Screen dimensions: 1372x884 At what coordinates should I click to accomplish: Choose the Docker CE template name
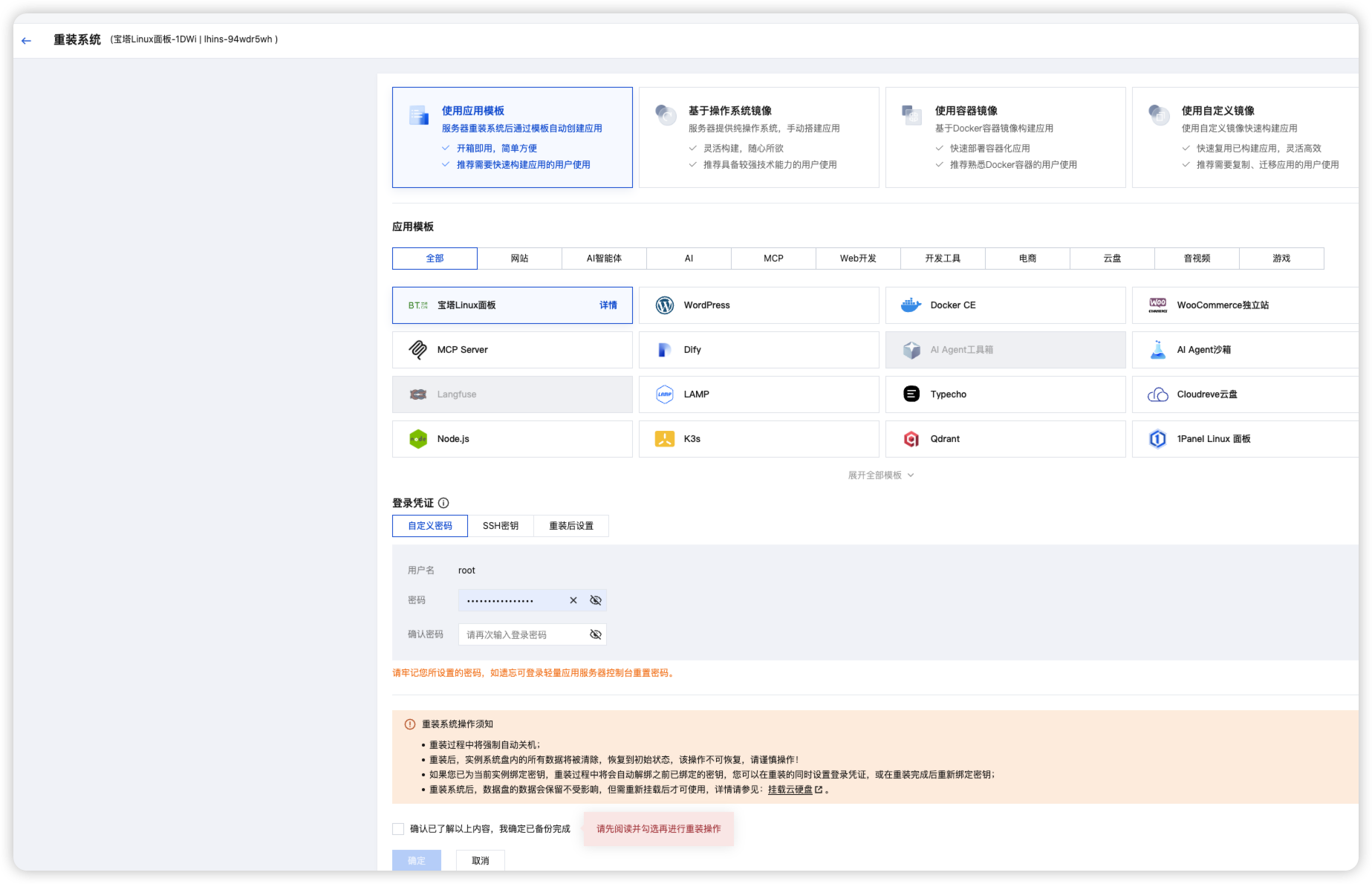(x=953, y=305)
